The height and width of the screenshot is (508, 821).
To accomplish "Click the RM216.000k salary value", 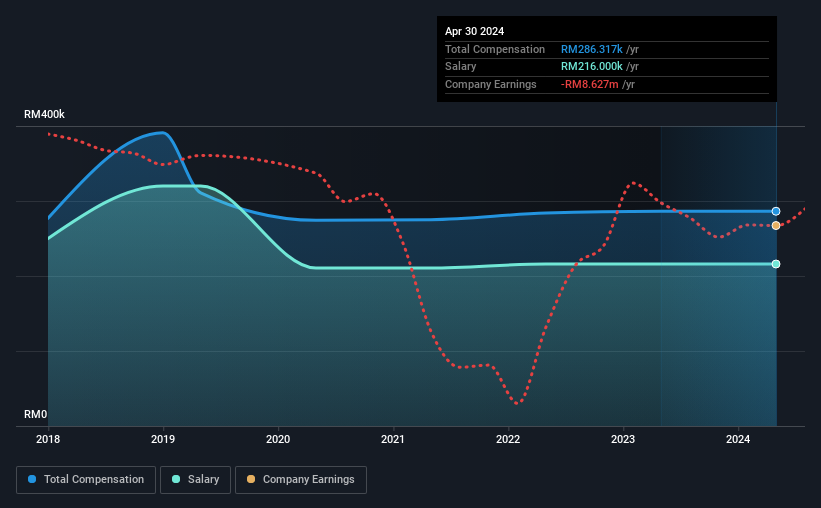I will (x=592, y=67).
